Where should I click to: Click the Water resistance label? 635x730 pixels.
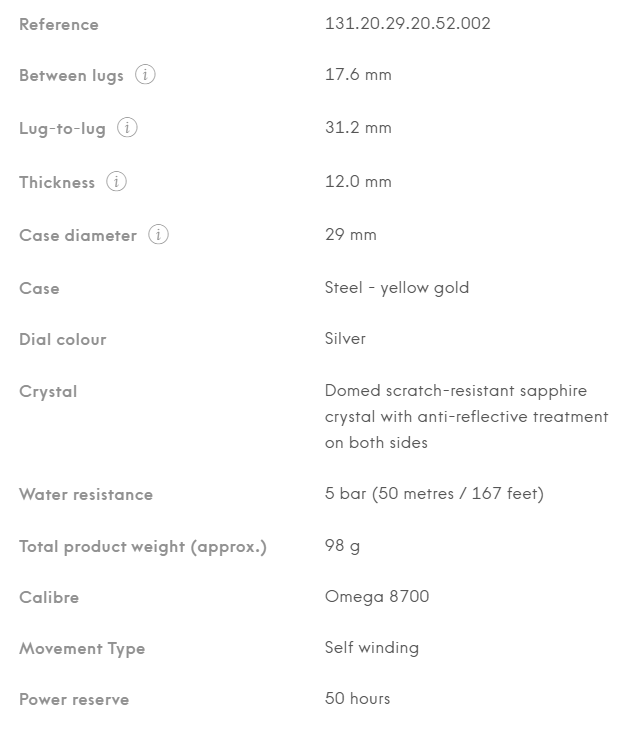[x=86, y=495]
